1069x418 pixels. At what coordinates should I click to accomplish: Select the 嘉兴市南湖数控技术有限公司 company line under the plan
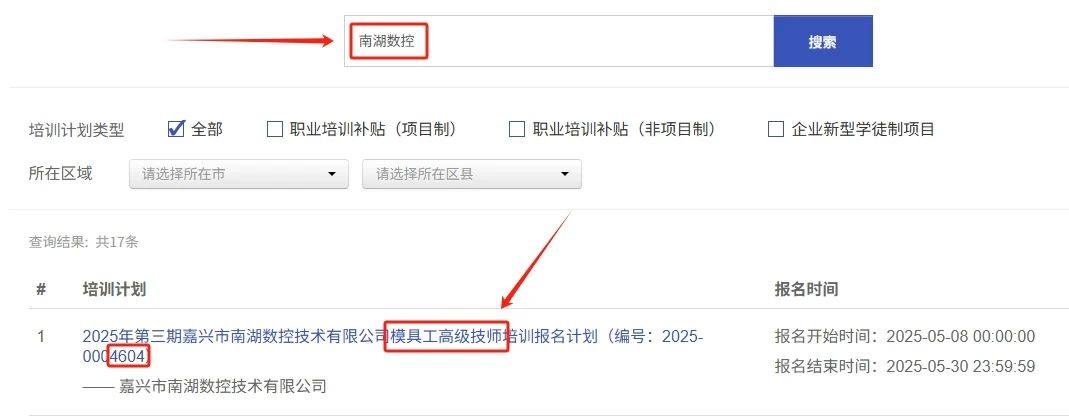(205, 387)
